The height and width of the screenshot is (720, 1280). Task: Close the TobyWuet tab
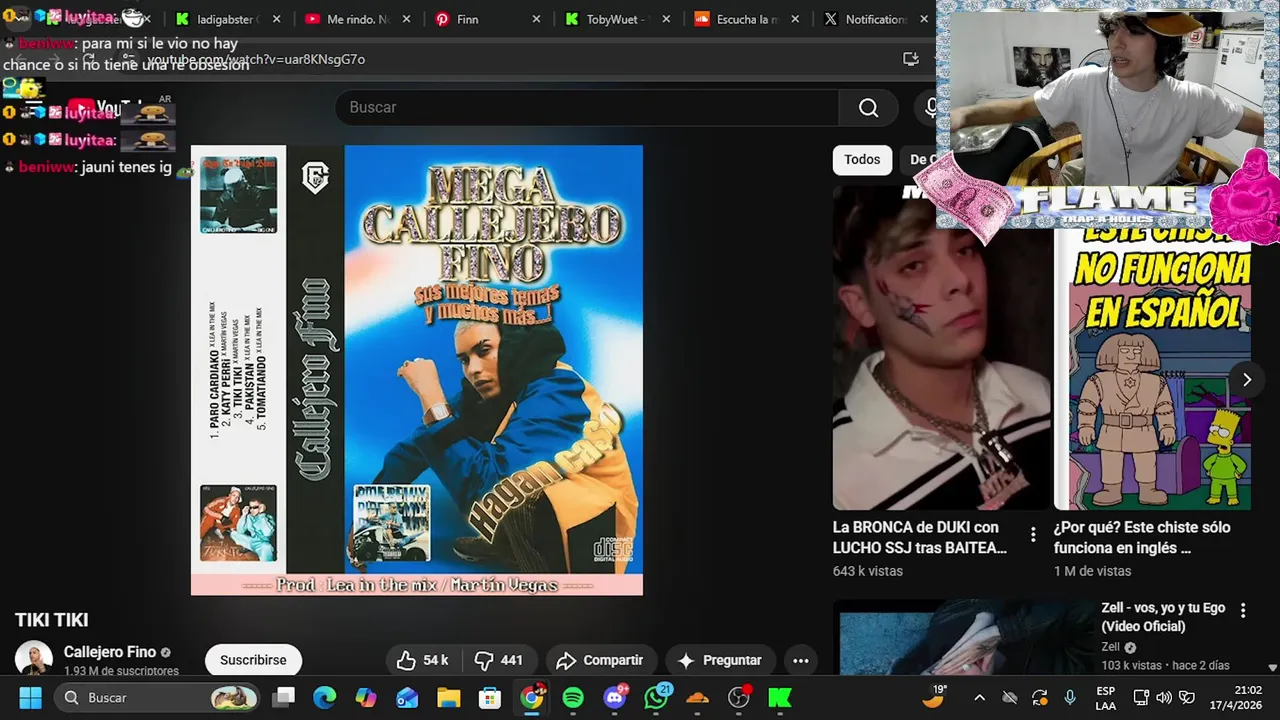click(666, 19)
